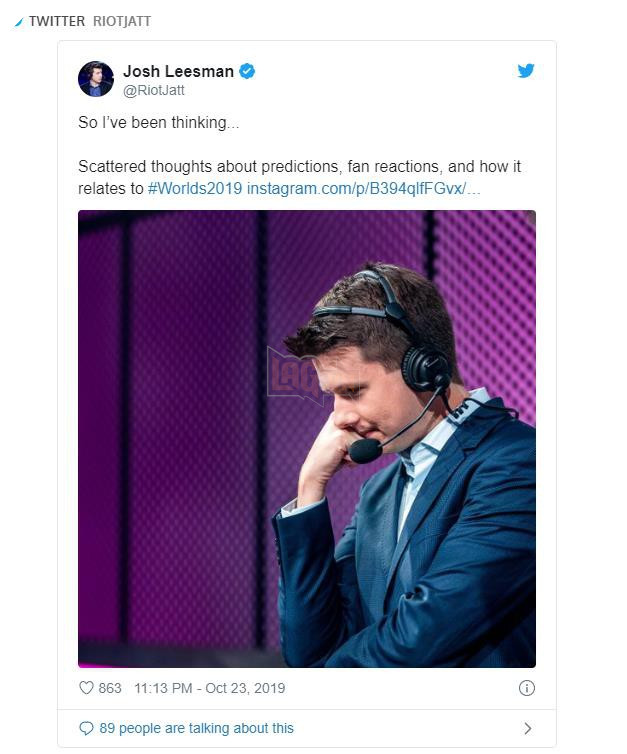The width and height of the screenshot is (627, 754).
Task: Click the small Twitter source icon in header
Action: [19, 22]
